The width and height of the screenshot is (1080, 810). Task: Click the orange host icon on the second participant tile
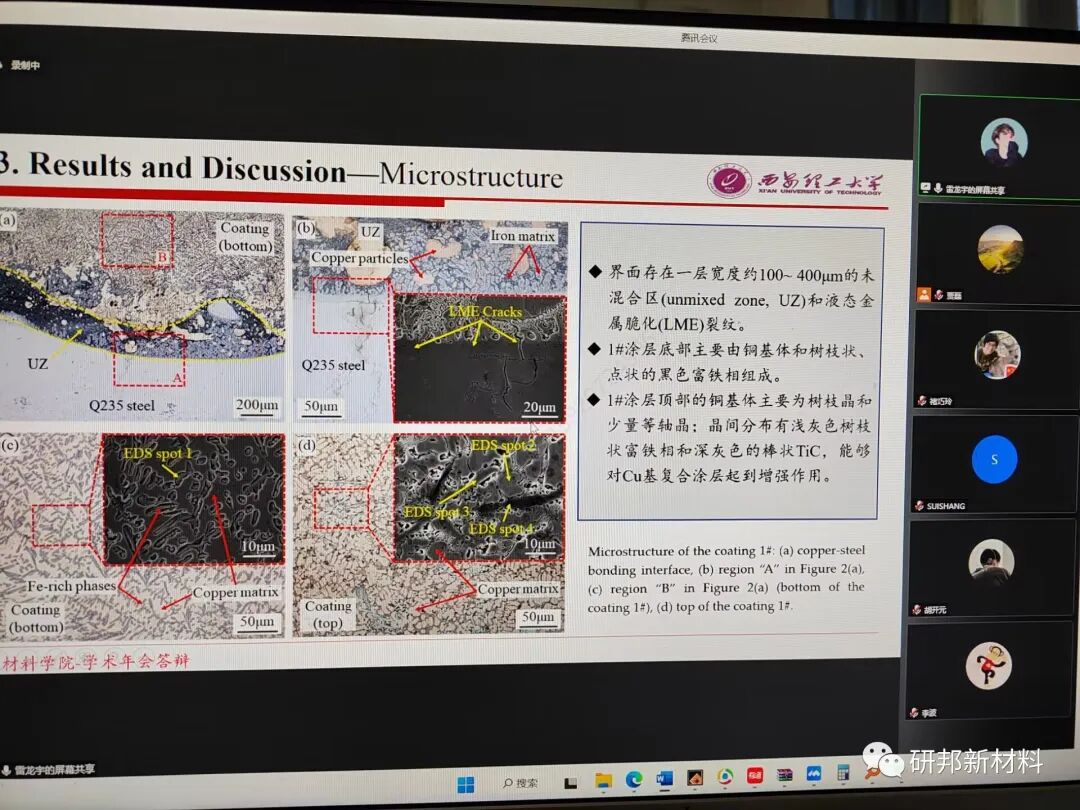(x=924, y=295)
